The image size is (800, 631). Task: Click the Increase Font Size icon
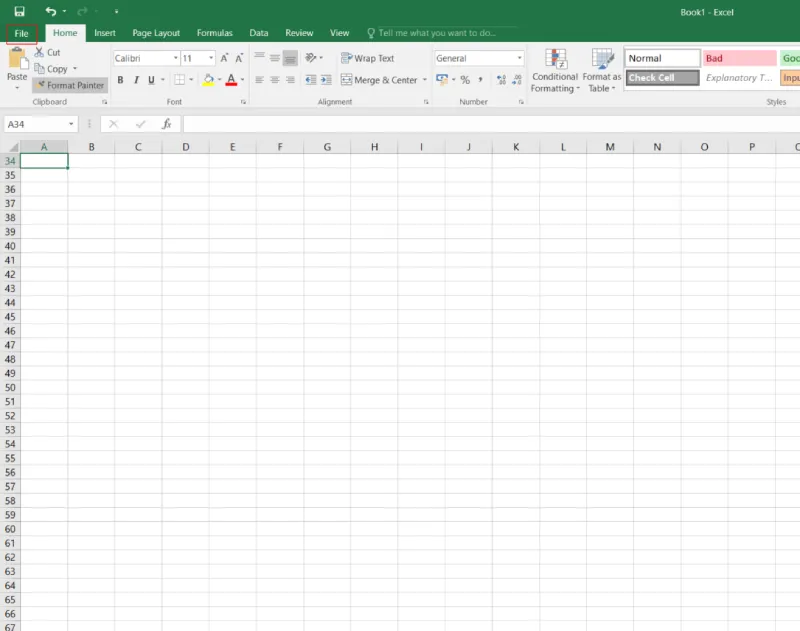(224, 58)
